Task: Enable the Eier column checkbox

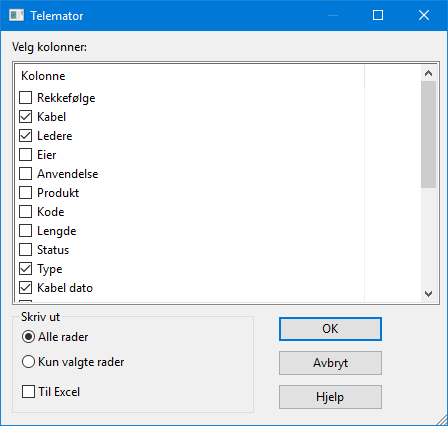Action: pos(26,155)
